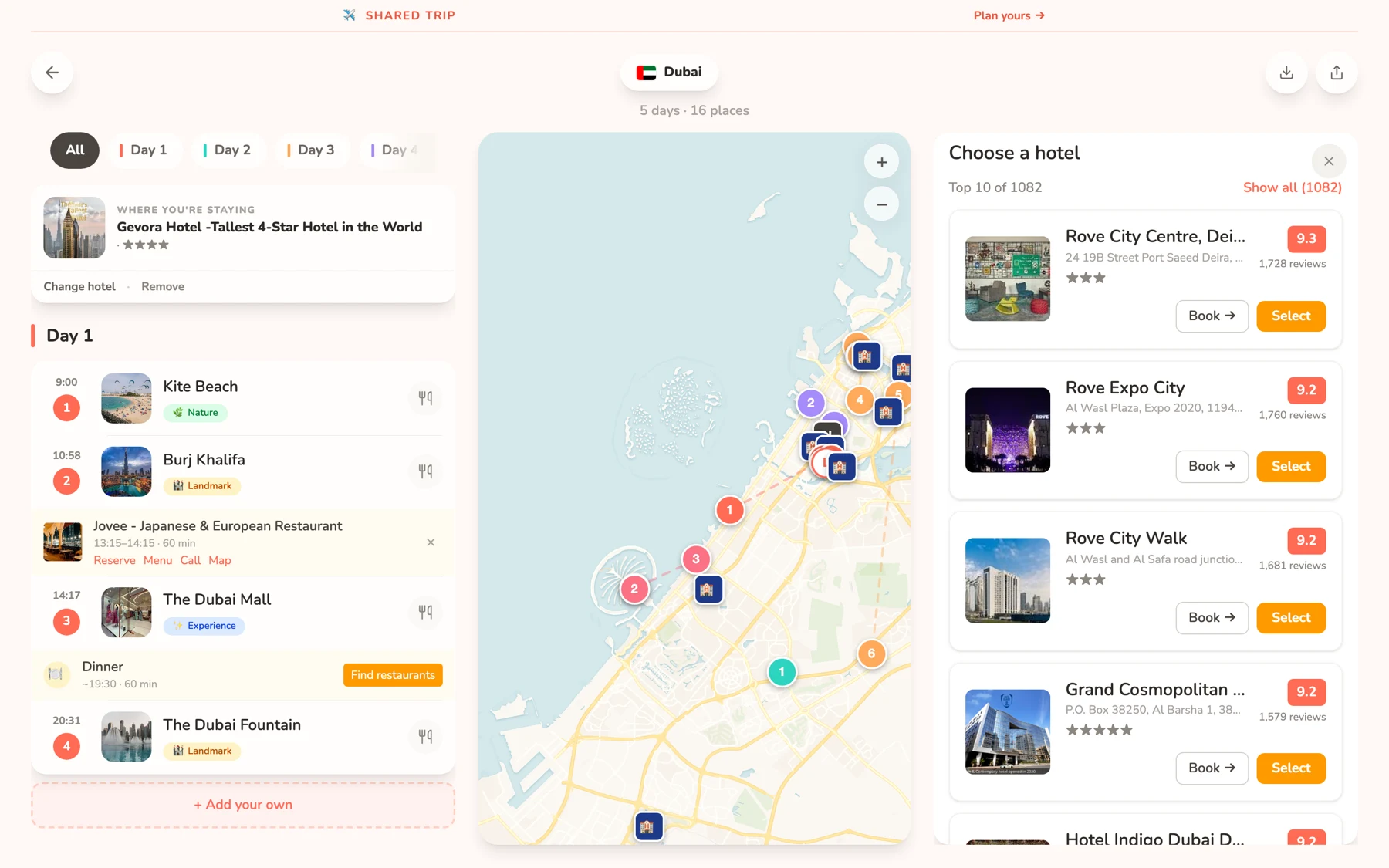Click Show all (1082) hotels
The height and width of the screenshot is (868, 1389).
click(1292, 187)
